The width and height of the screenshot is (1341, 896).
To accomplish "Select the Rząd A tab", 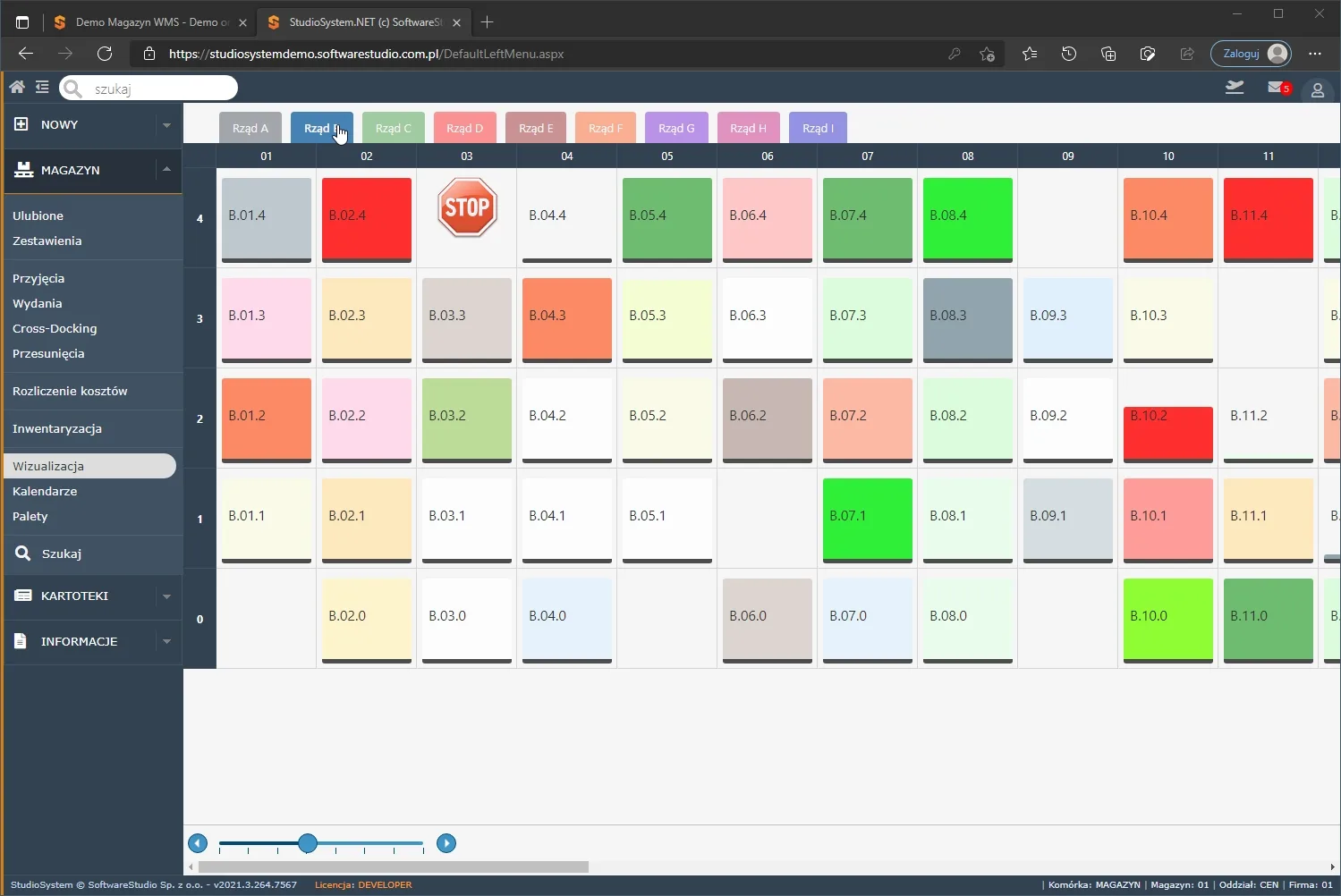I will 250,128.
